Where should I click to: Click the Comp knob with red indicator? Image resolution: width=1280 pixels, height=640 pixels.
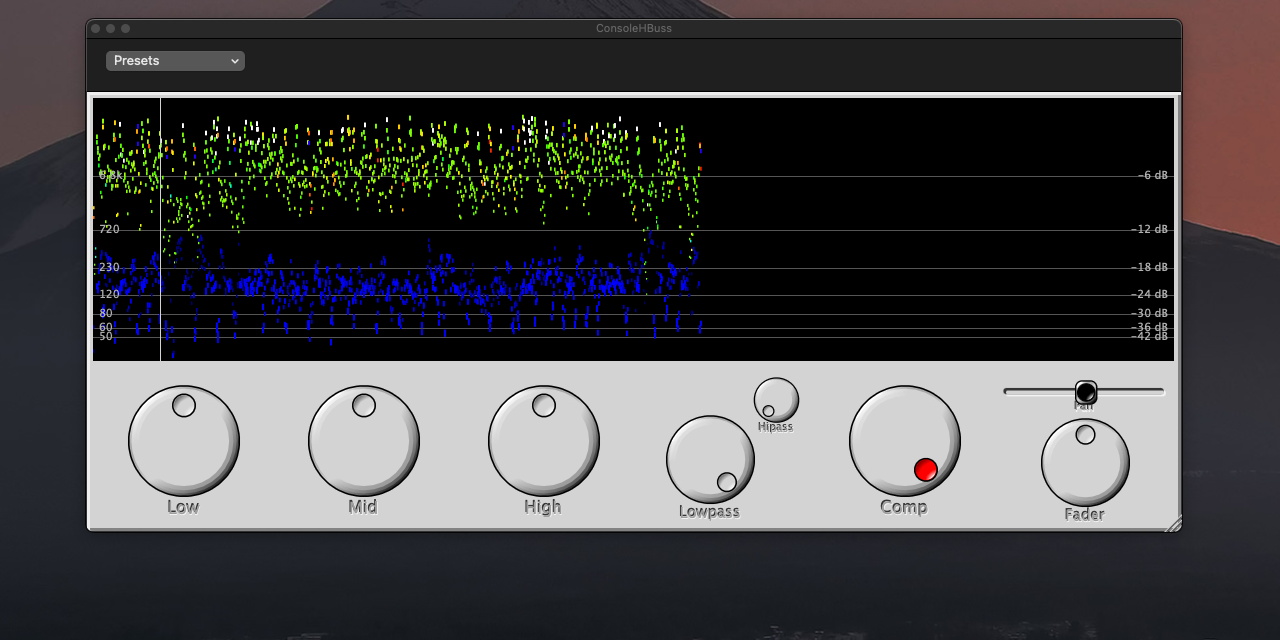[x=905, y=441]
